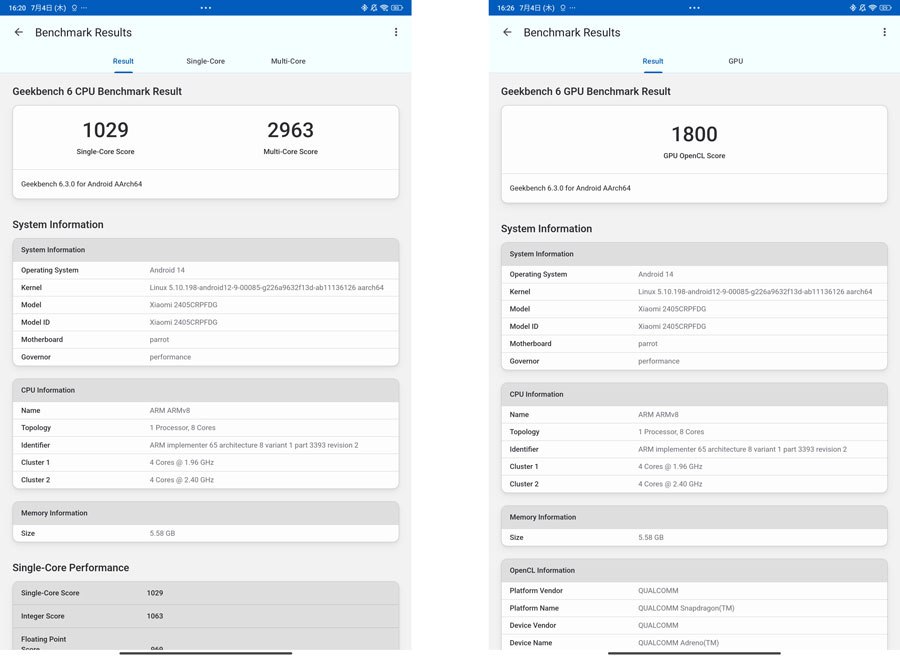Tap the 16:26 clock in the status bar

click(x=506, y=8)
